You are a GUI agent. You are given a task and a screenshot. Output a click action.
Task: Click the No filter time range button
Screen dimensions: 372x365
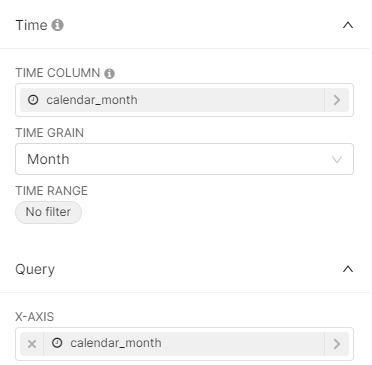point(48,212)
